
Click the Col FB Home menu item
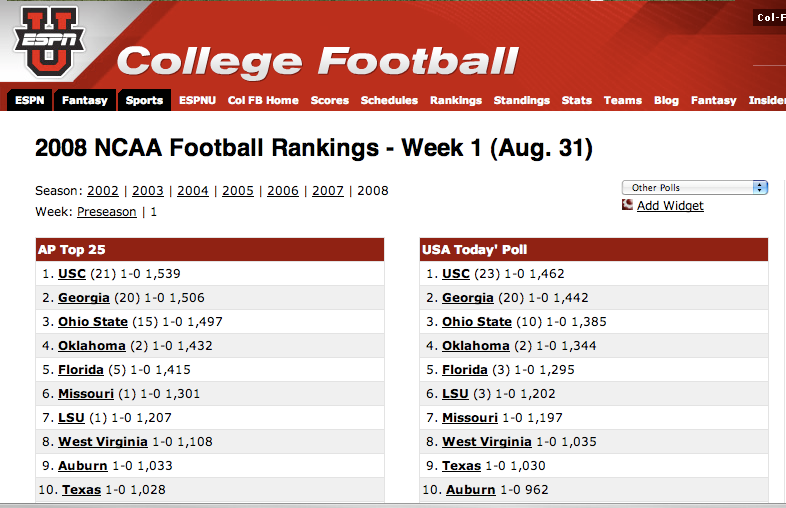263,100
